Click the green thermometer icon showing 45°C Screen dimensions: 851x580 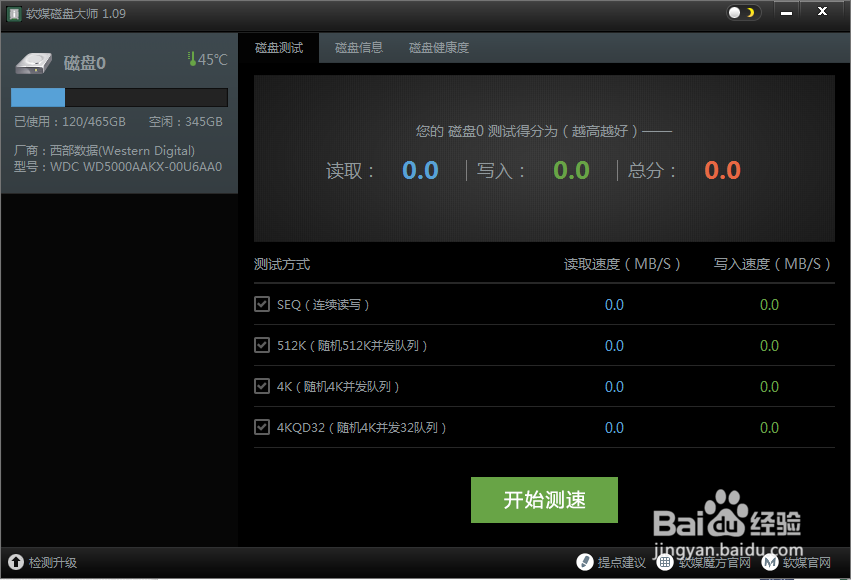[x=191, y=59]
